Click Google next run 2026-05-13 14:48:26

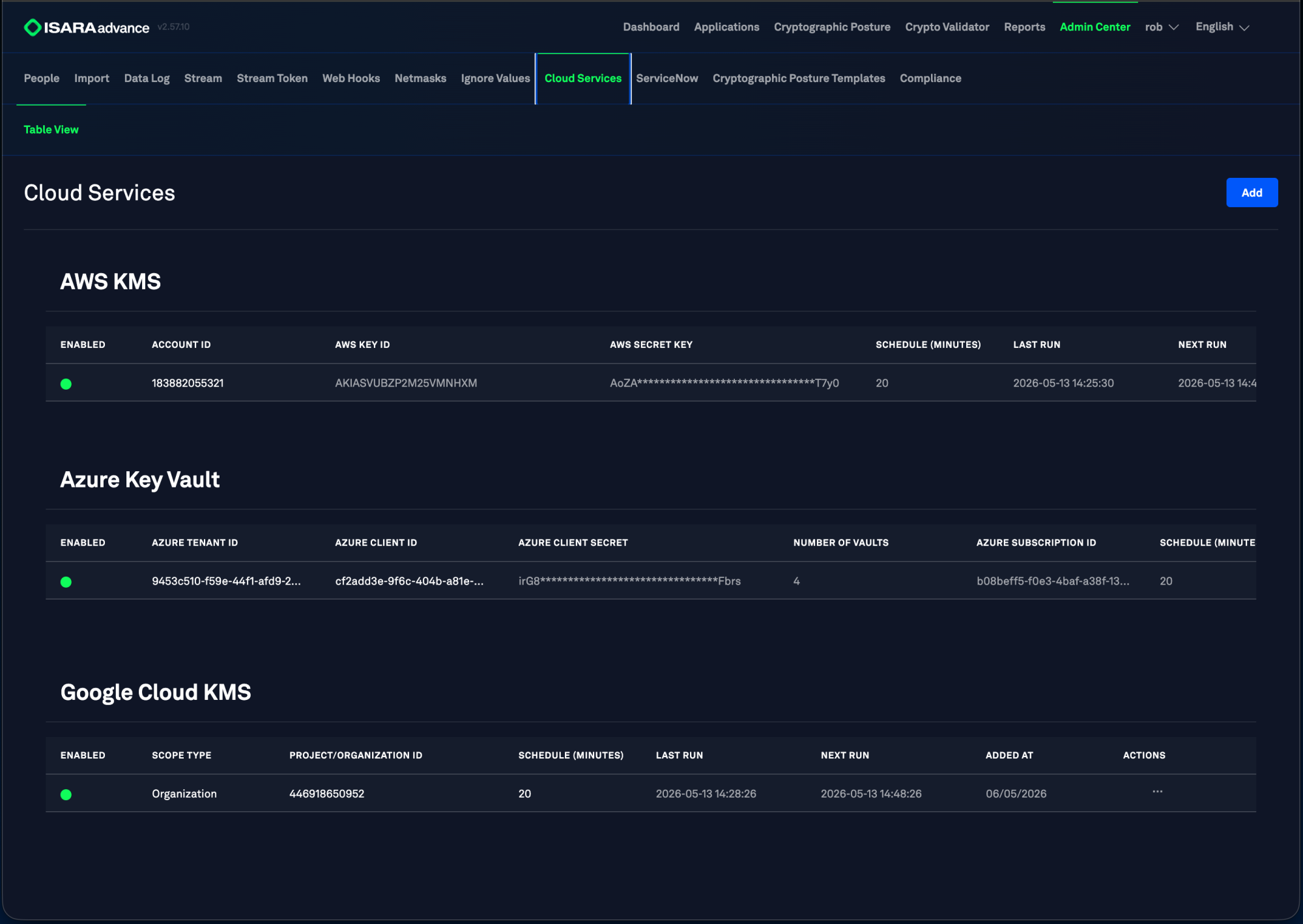pos(870,794)
